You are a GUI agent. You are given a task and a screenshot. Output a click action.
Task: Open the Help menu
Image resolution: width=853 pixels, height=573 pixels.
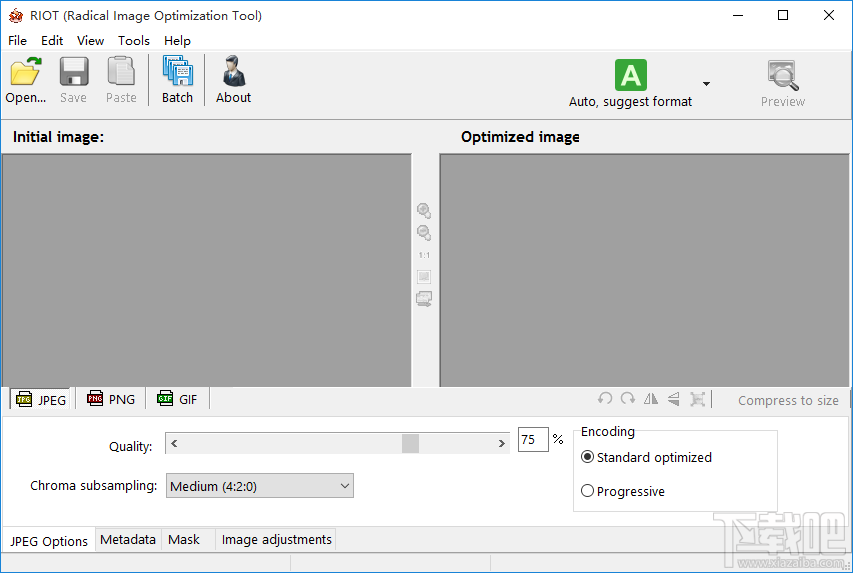click(177, 41)
